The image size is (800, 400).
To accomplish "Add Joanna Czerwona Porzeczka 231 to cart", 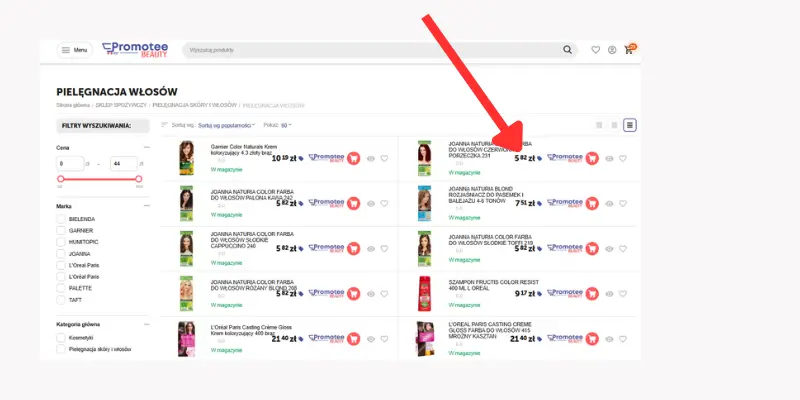I will click(592, 158).
